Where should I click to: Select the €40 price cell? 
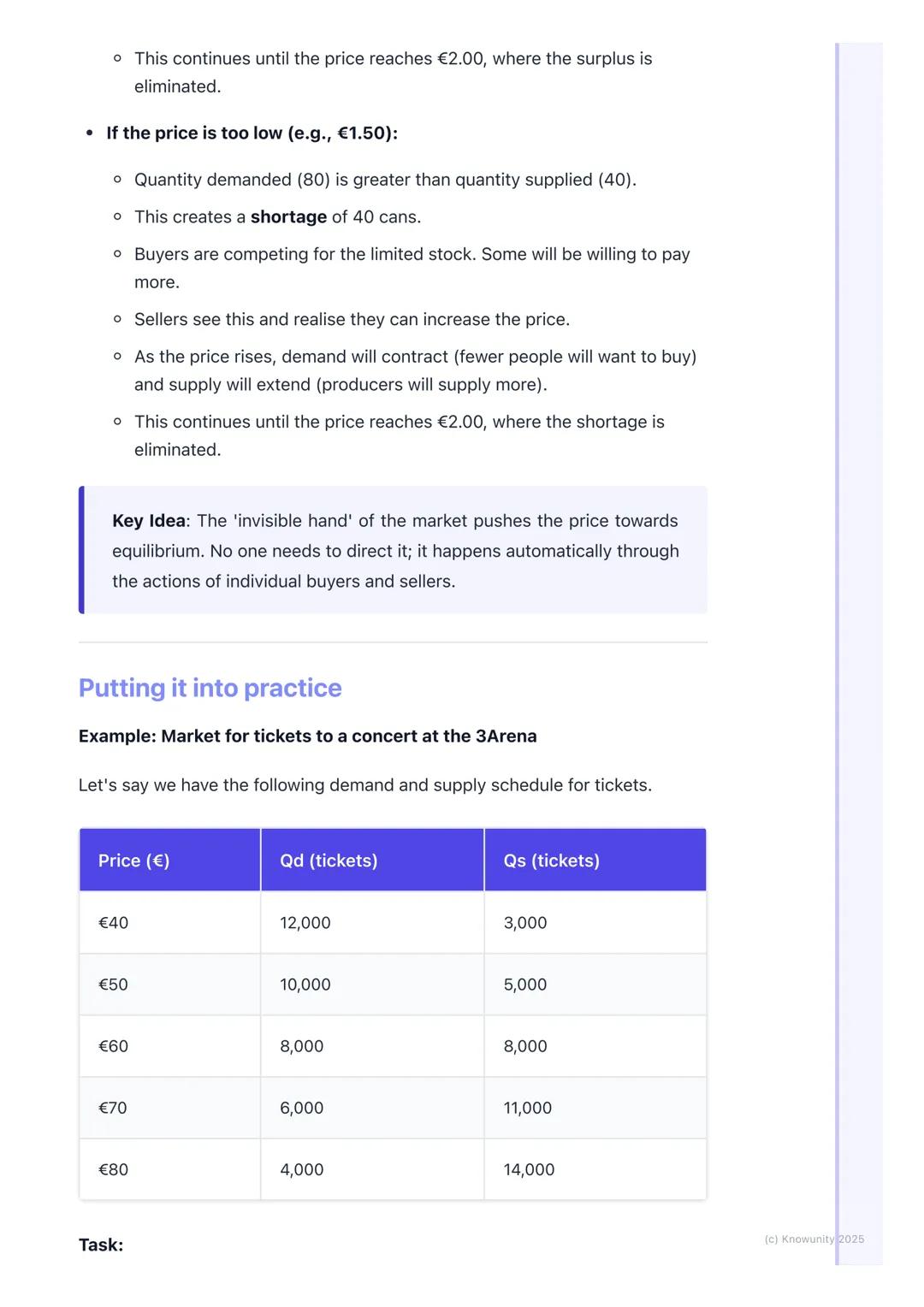(x=114, y=923)
